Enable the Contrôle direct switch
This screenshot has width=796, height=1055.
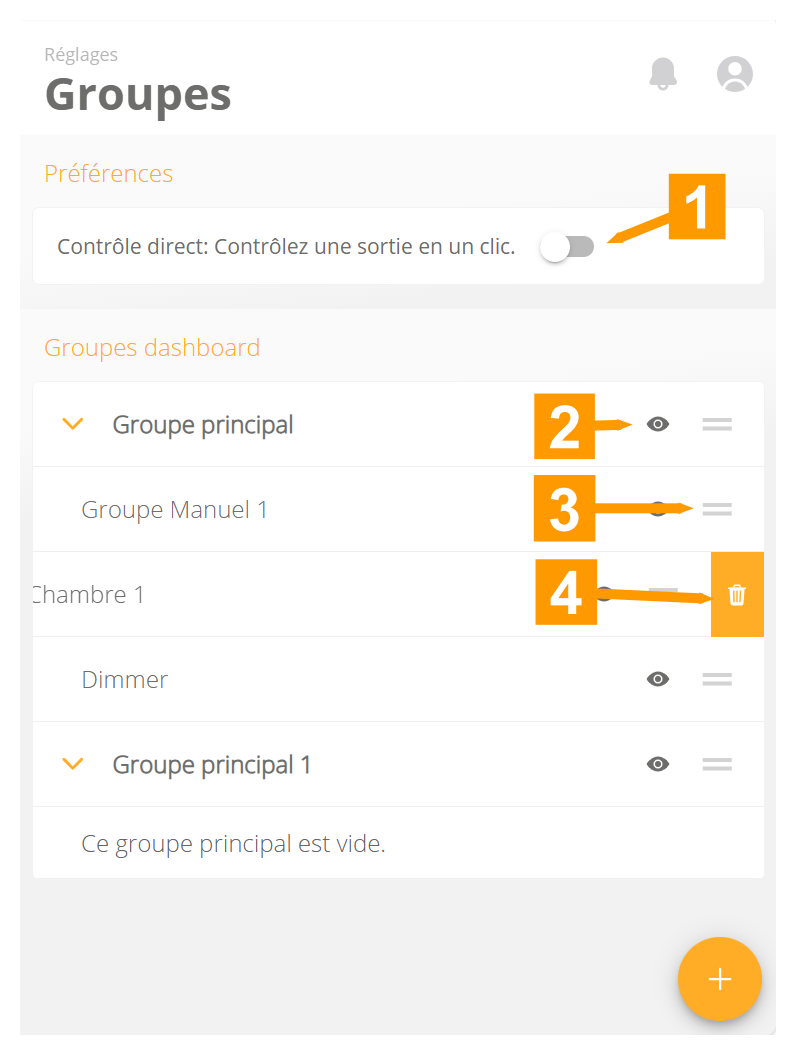(x=567, y=246)
